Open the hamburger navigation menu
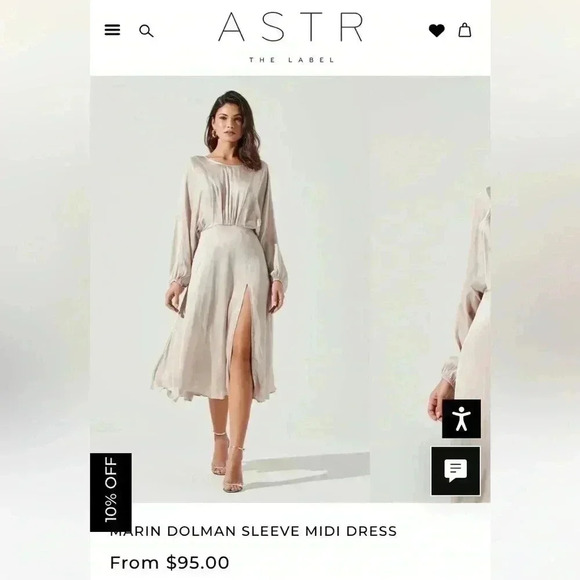The width and height of the screenshot is (580, 580). click(112, 30)
